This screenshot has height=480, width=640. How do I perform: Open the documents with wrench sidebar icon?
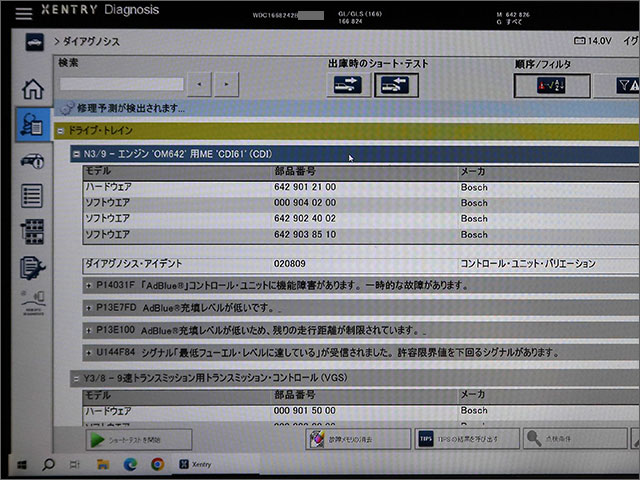pos(32,267)
